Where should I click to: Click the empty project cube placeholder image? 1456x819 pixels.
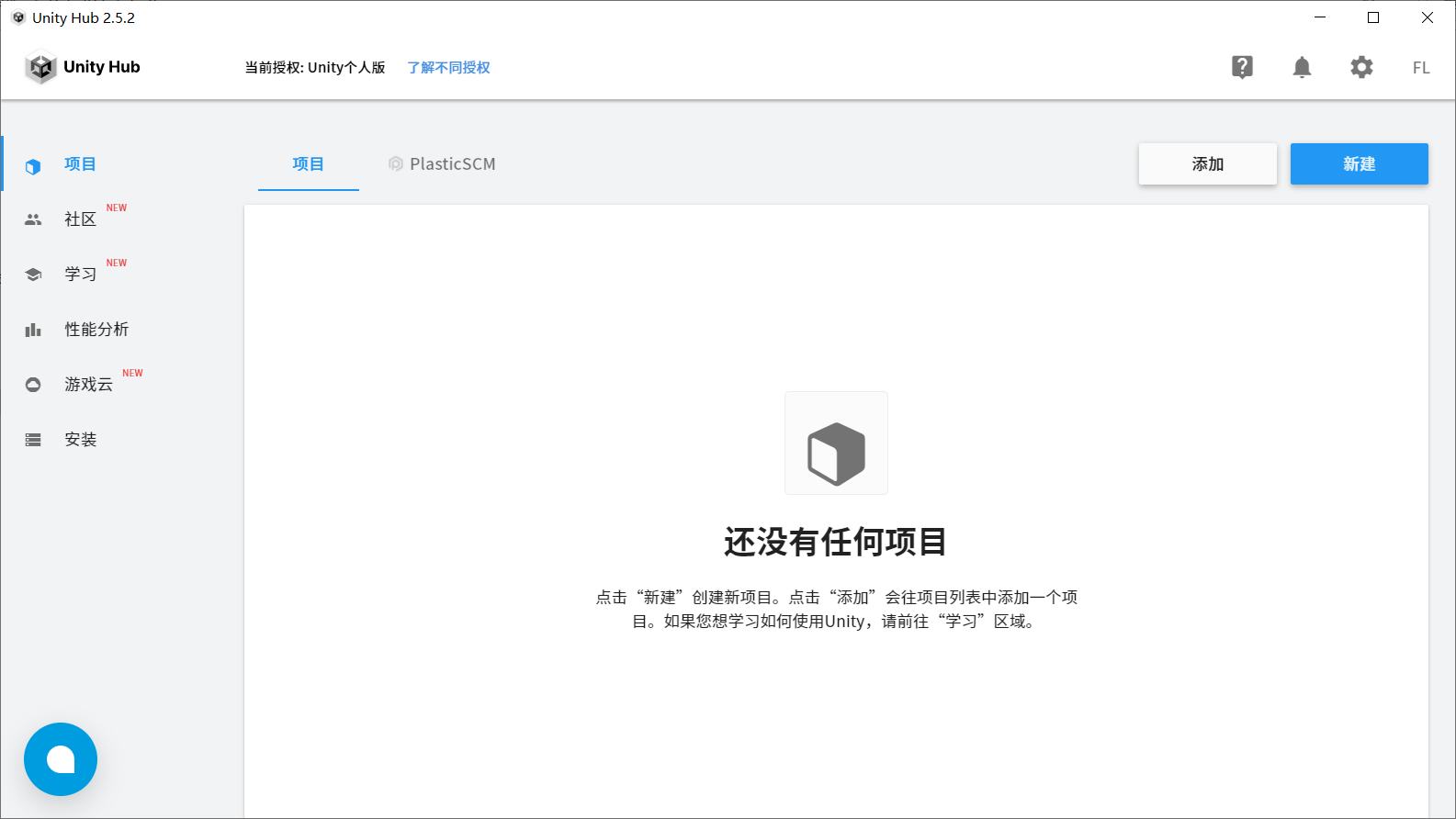coord(836,443)
